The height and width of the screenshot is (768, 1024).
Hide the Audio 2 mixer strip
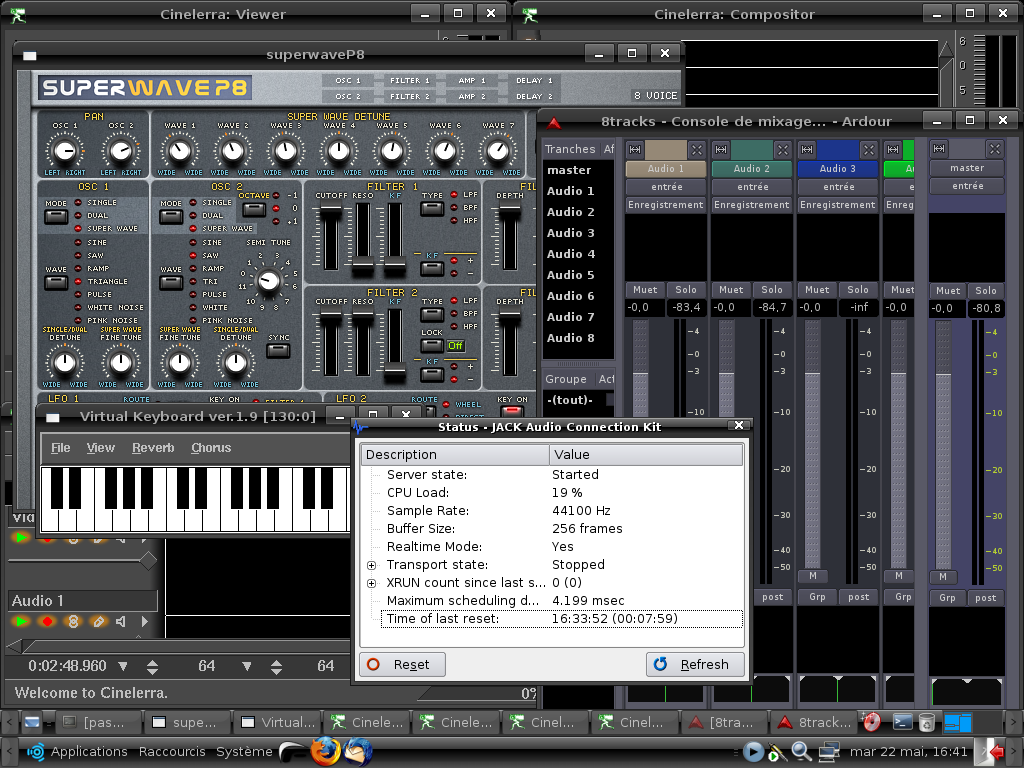pyautogui.click(x=782, y=150)
